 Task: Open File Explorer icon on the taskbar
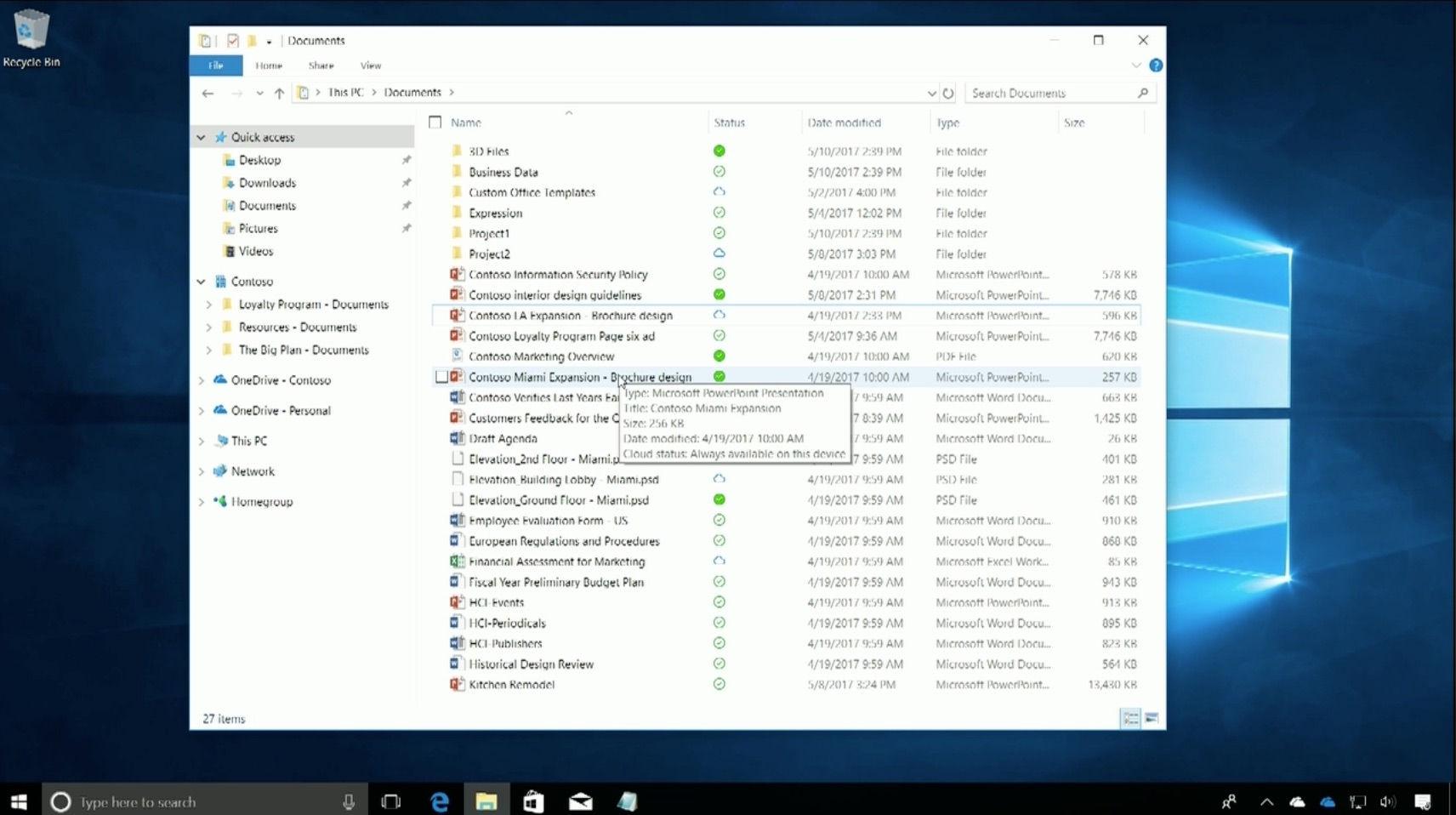coord(486,801)
